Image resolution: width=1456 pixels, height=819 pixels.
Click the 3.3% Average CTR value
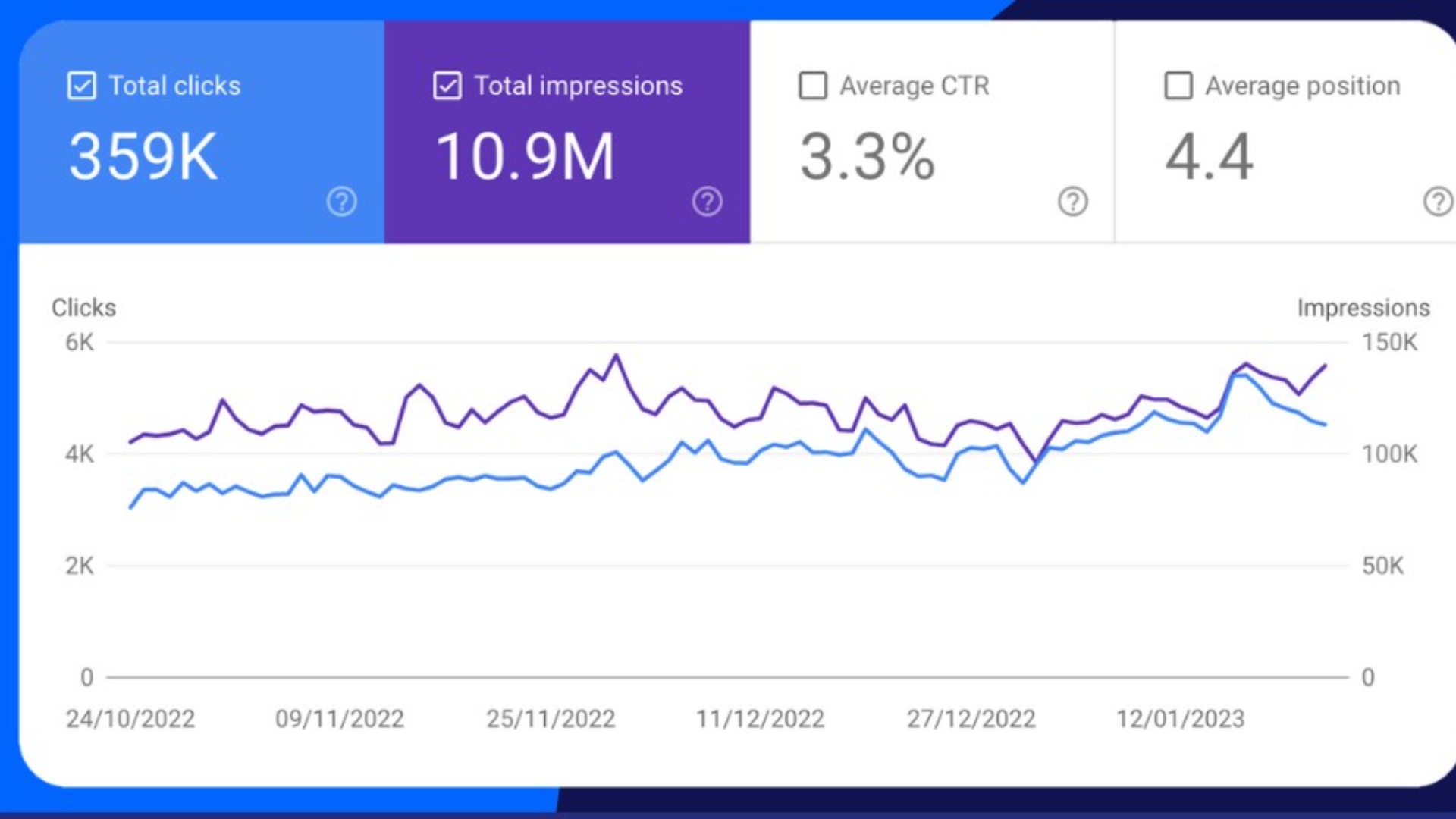867,155
